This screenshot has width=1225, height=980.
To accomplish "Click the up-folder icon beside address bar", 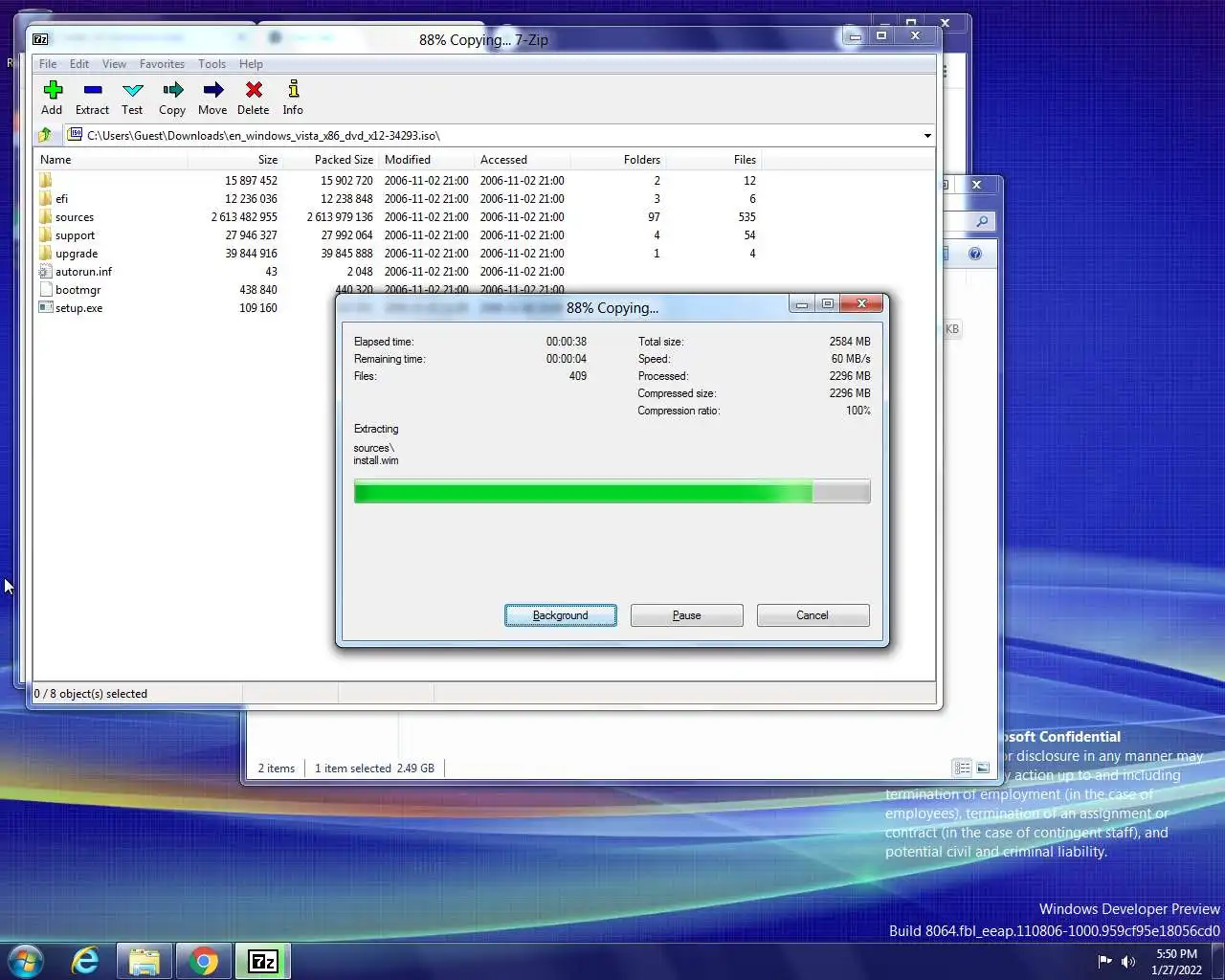I will (46, 135).
